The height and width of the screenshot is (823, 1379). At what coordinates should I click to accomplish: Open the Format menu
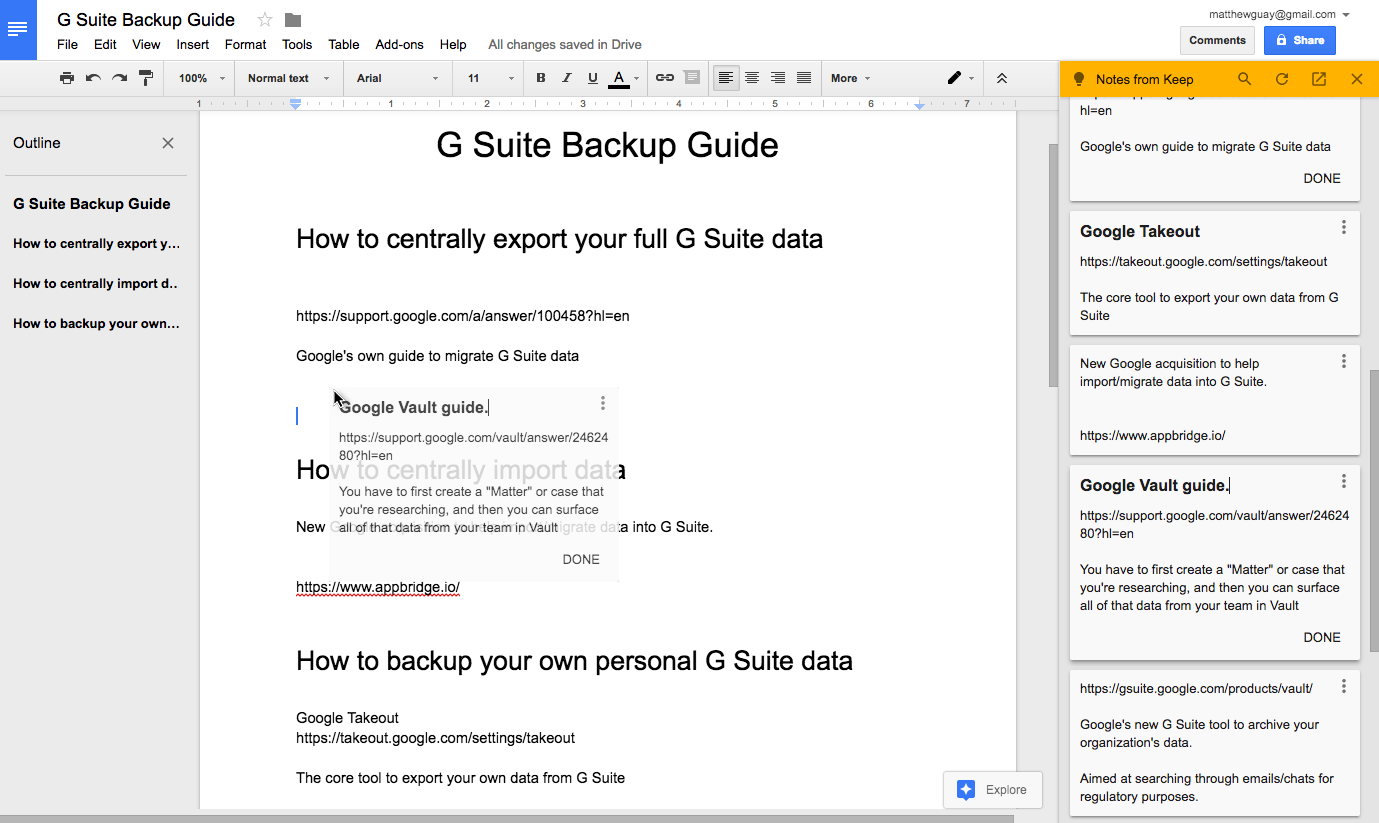pos(245,44)
